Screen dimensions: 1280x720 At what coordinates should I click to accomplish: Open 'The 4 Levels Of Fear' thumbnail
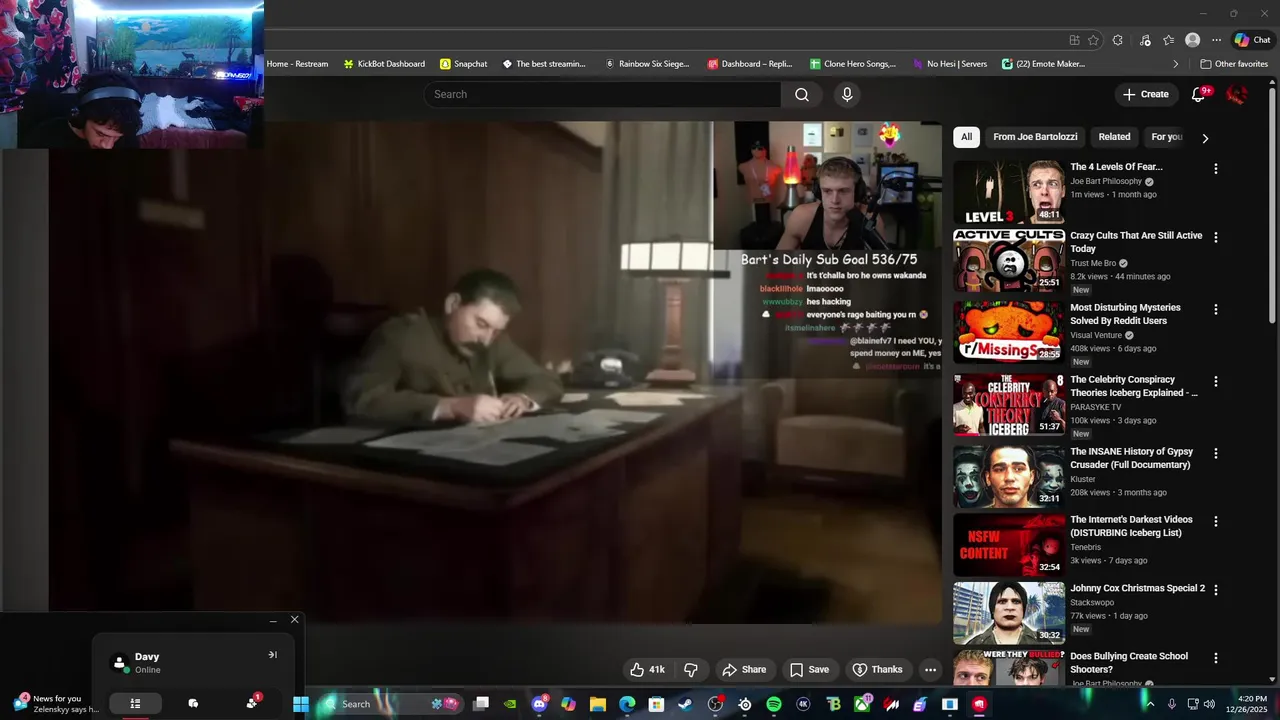click(x=1009, y=192)
